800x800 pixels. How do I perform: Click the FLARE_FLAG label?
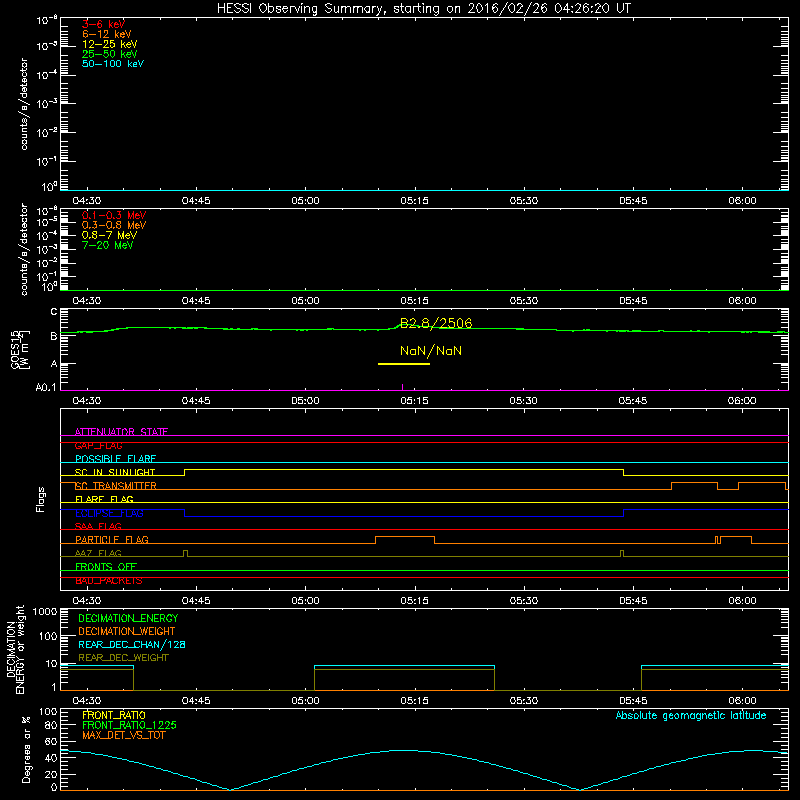tap(104, 499)
